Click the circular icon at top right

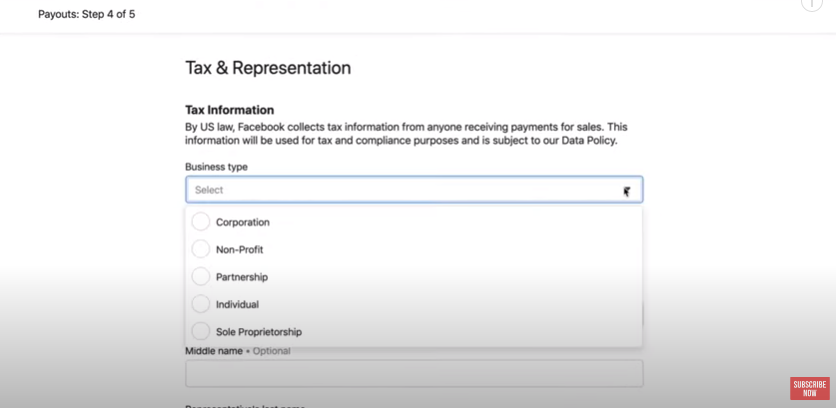(812, 3)
